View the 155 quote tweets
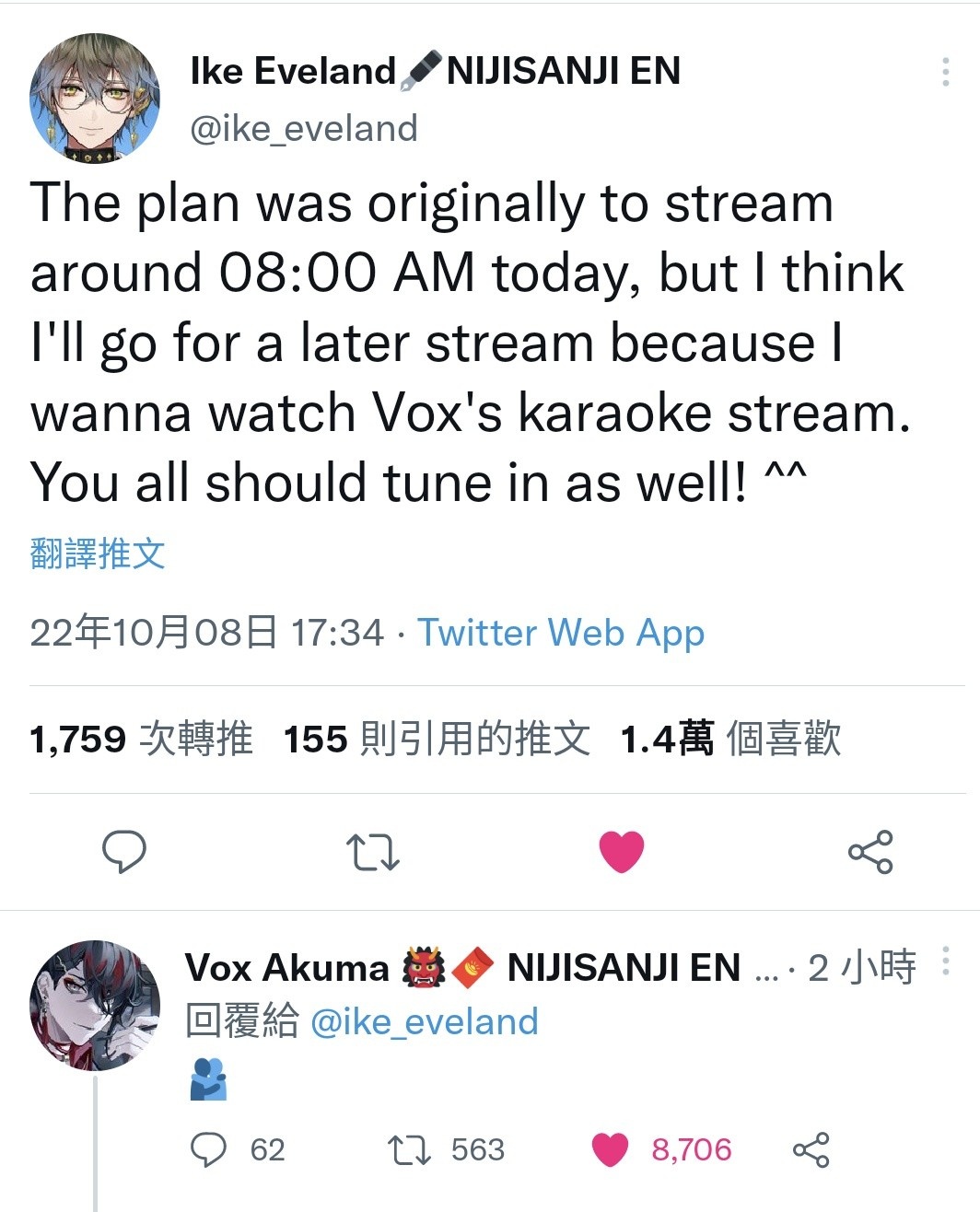This screenshot has width=980, height=1212. (x=437, y=739)
